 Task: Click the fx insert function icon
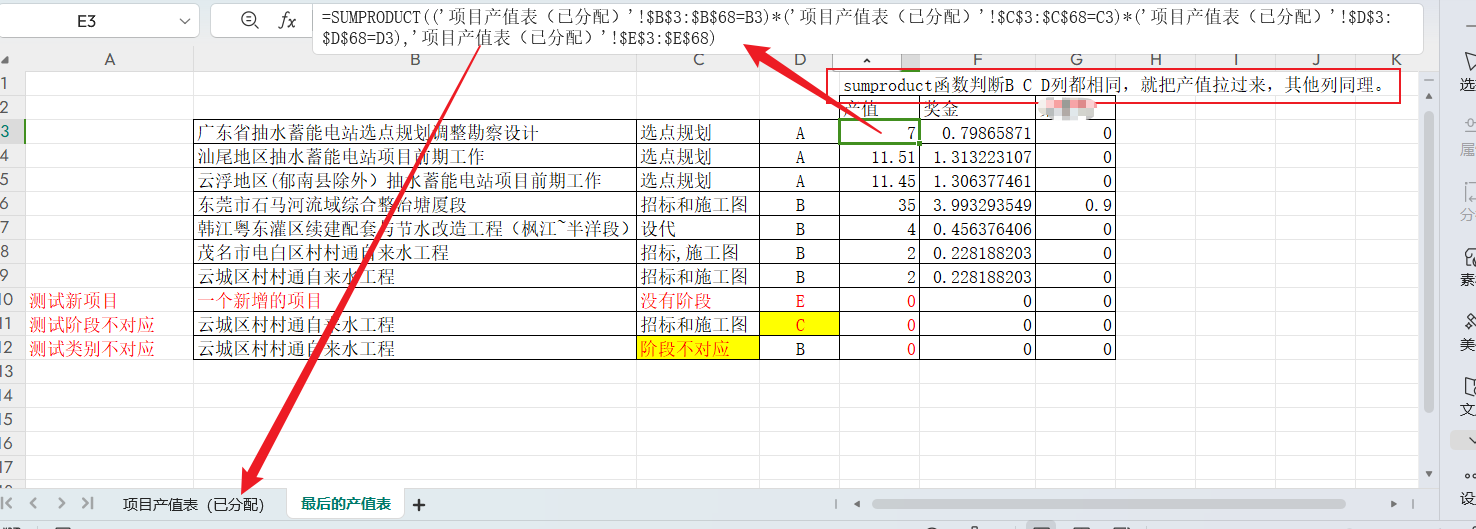click(287, 21)
